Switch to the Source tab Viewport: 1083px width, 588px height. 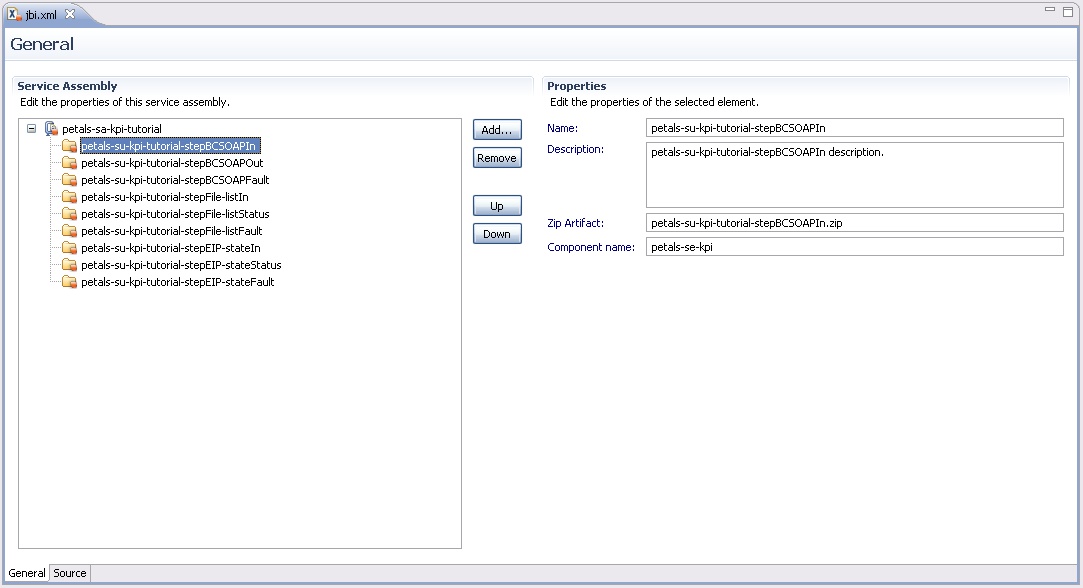[70, 573]
